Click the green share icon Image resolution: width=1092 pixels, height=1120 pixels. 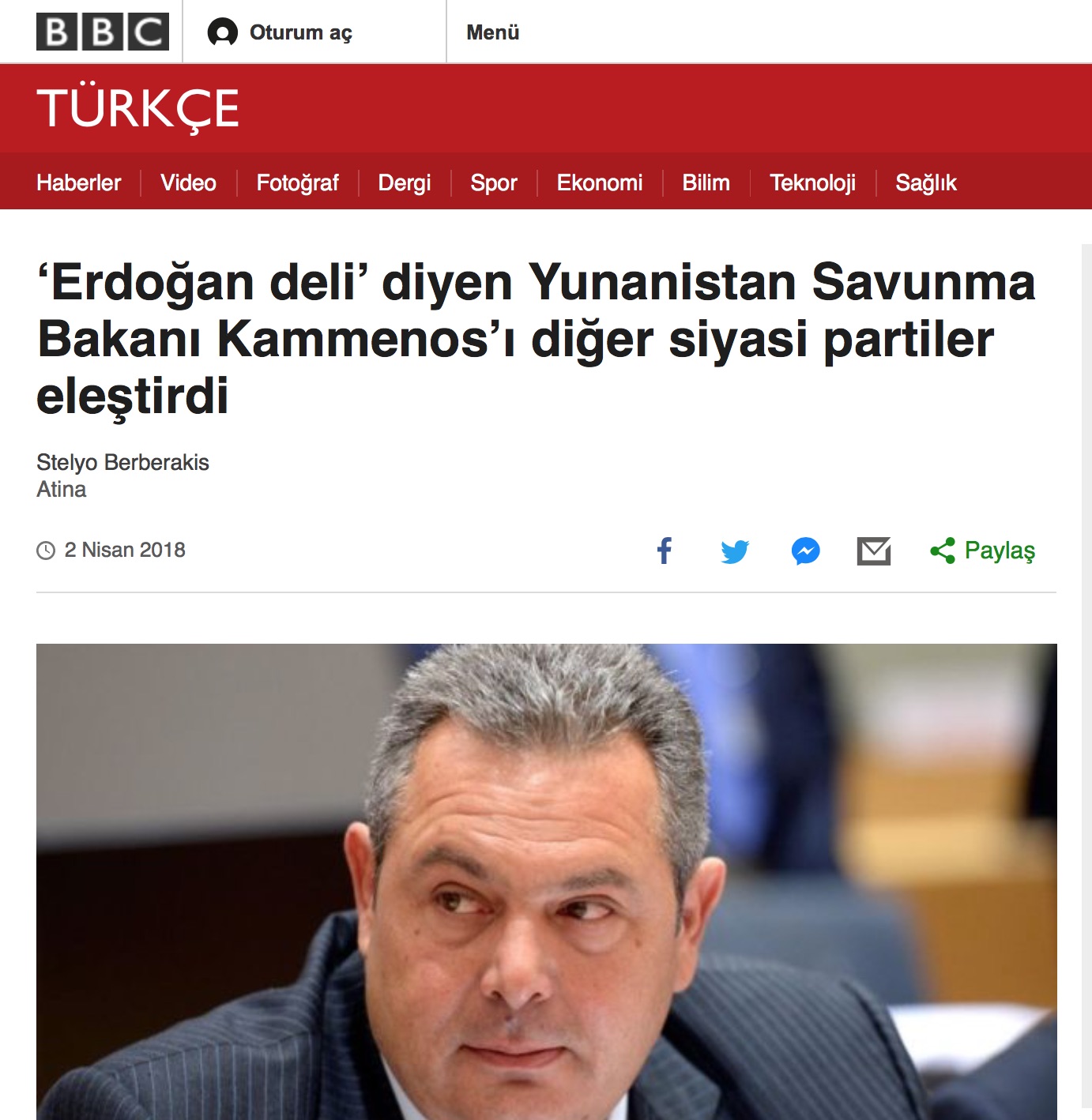[x=943, y=551]
